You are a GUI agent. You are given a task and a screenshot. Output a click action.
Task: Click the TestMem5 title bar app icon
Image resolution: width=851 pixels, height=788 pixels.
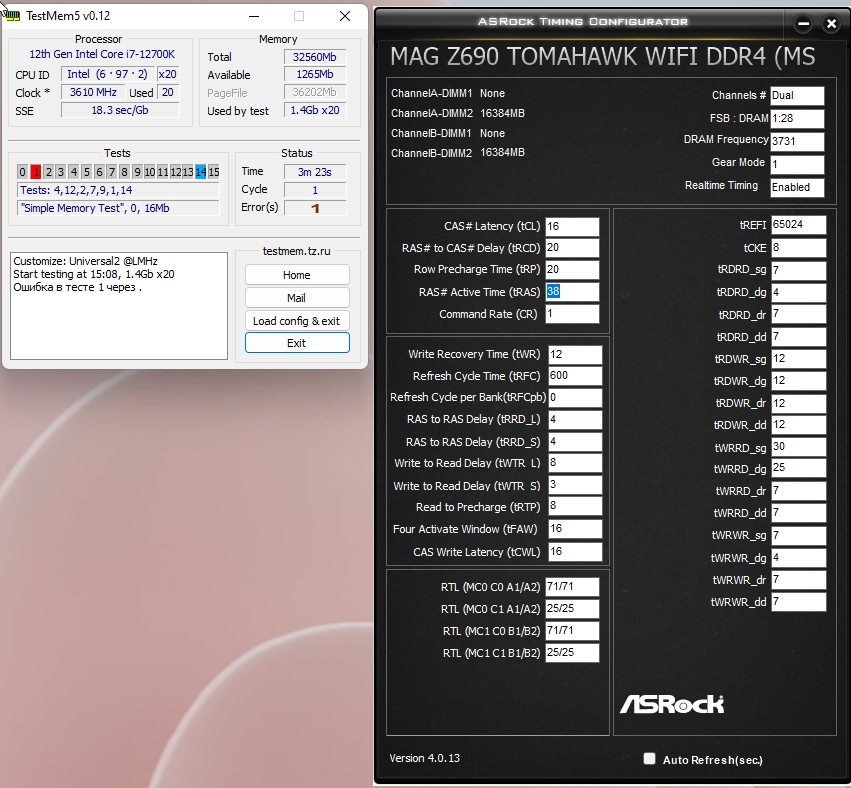[12, 15]
